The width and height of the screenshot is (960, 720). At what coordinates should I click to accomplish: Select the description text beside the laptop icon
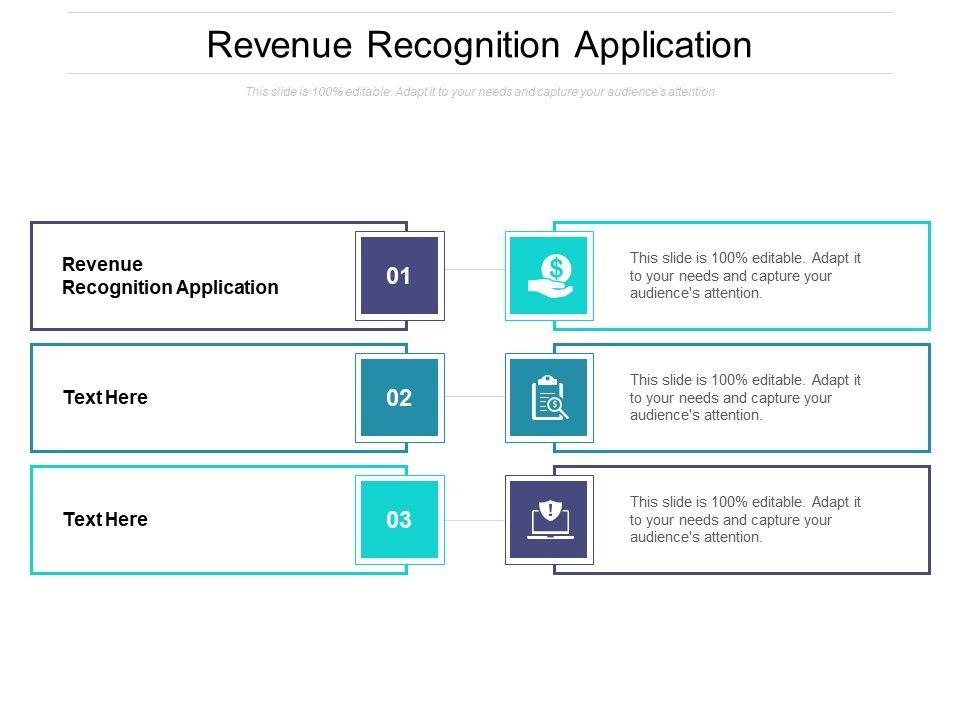tap(745, 520)
